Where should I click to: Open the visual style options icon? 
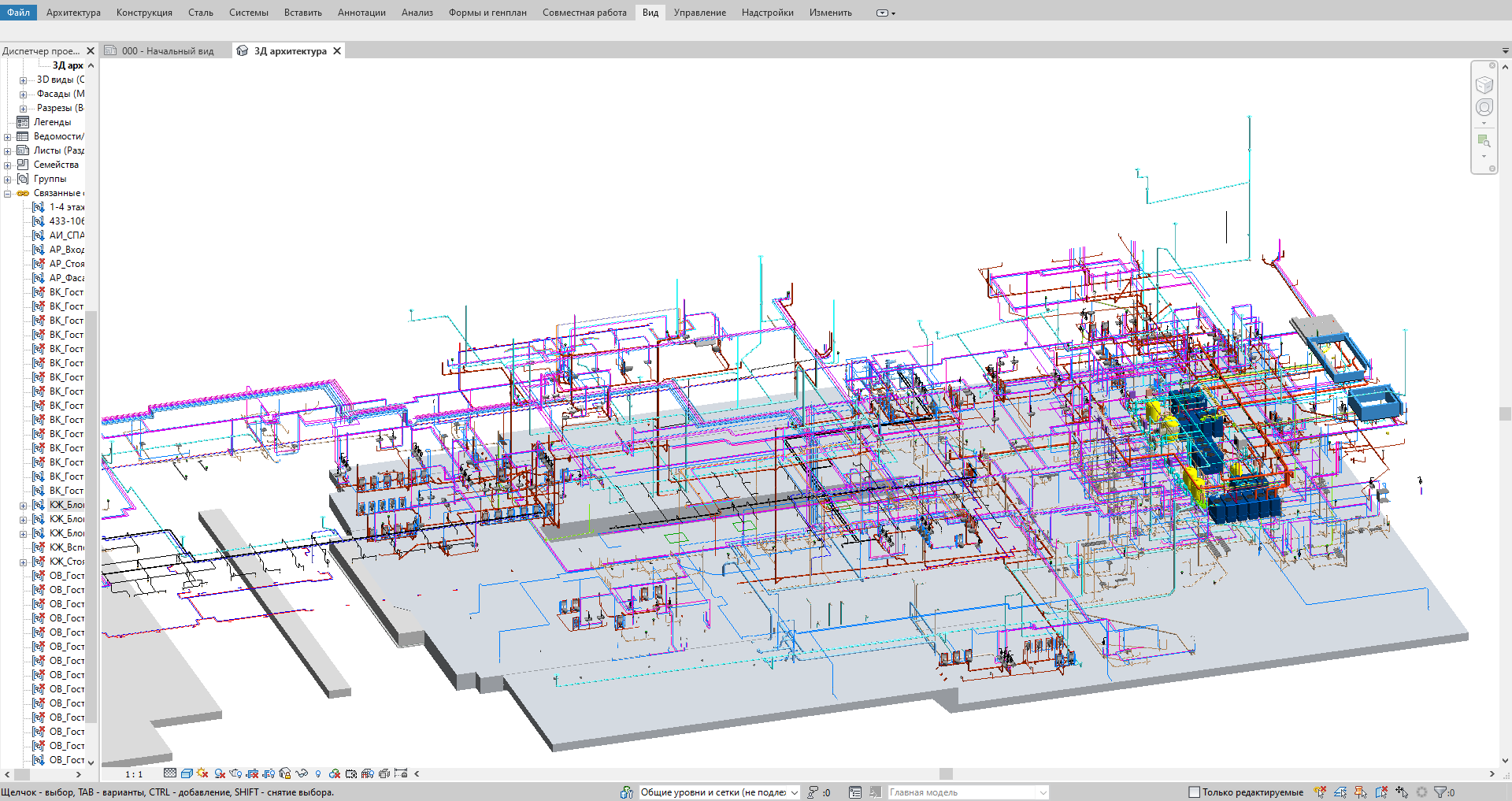pos(187,773)
